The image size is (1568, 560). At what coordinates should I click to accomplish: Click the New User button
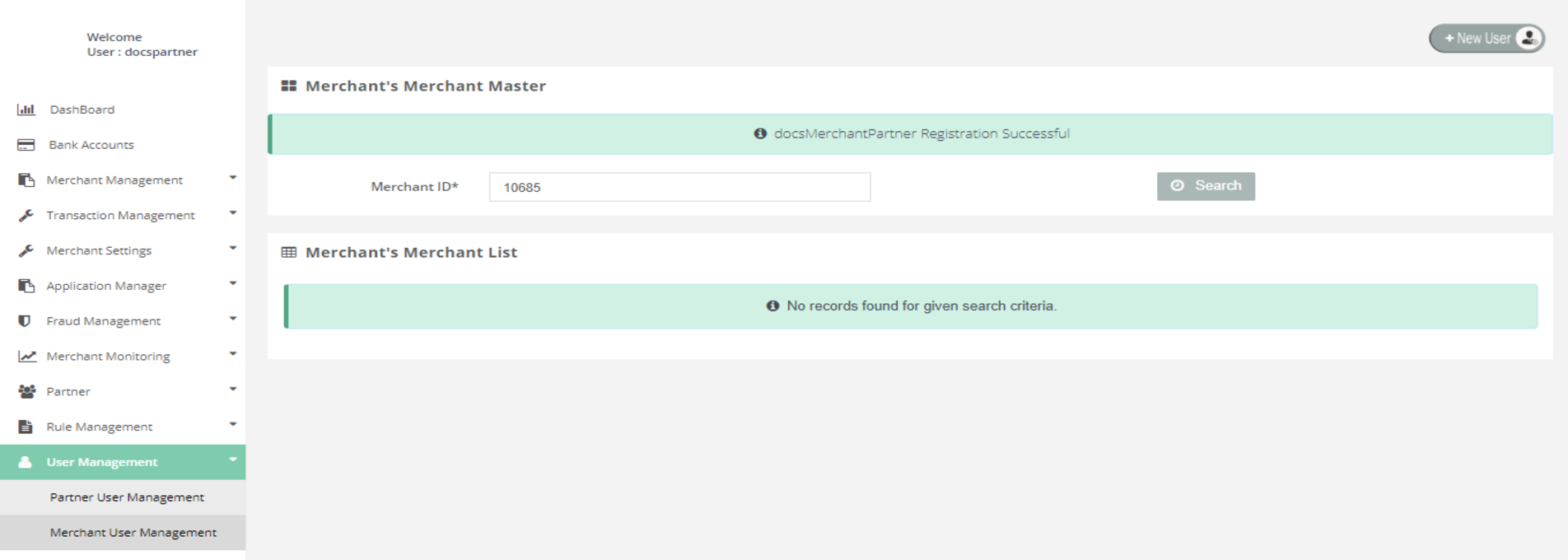click(x=1477, y=38)
